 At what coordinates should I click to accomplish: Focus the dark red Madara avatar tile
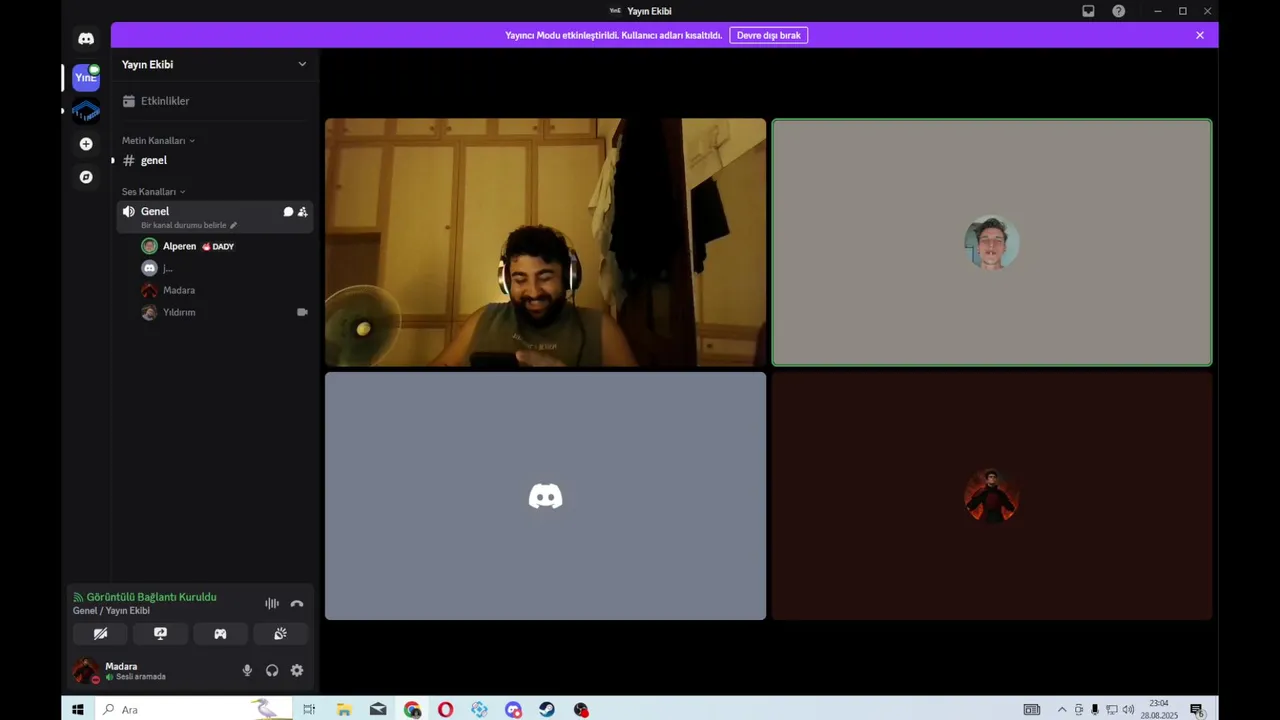991,496
